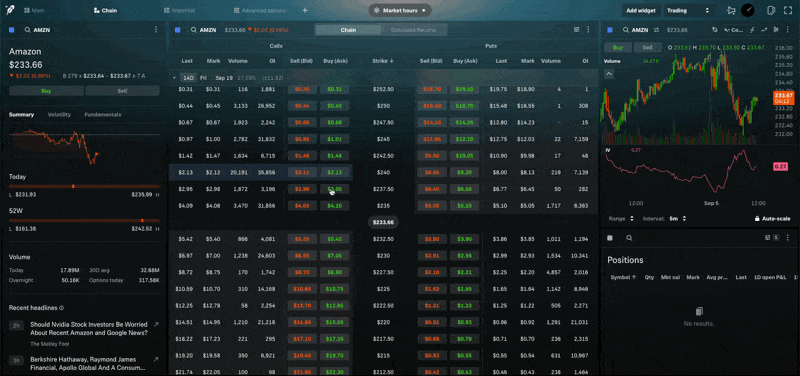Click blue link-color square in options chain header

point(178,30)
